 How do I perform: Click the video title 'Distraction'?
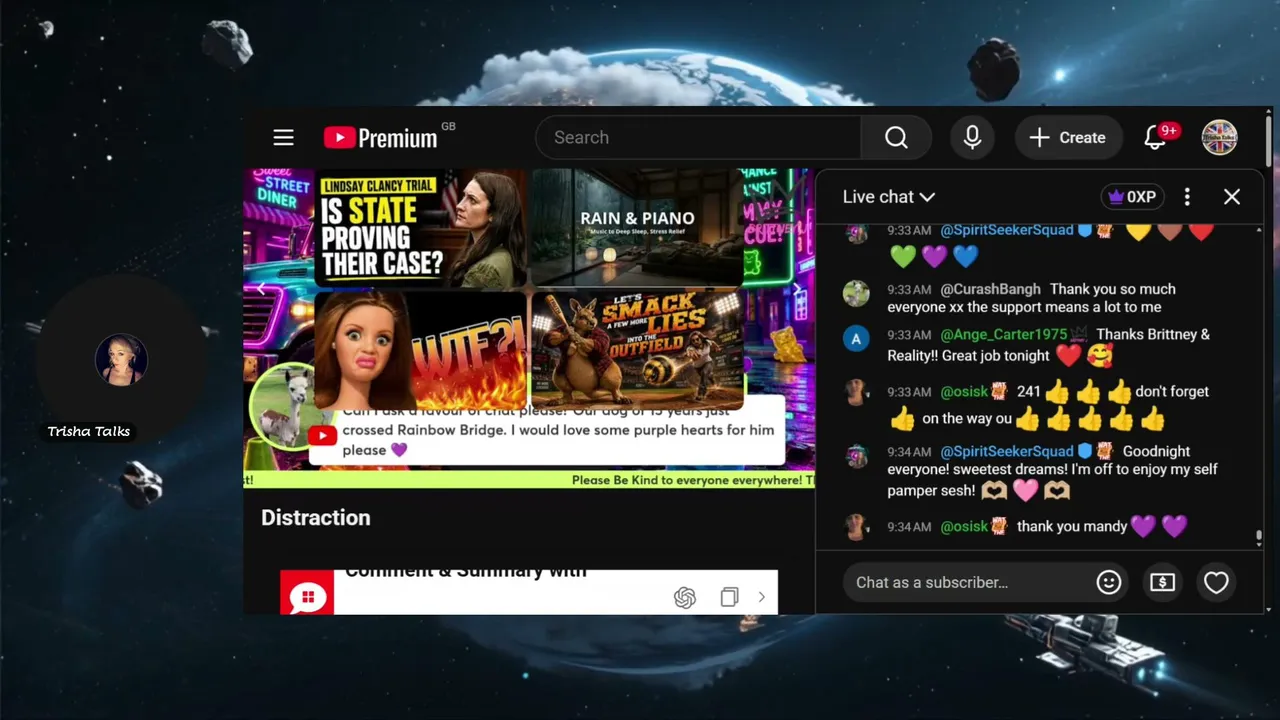[316, 517]
